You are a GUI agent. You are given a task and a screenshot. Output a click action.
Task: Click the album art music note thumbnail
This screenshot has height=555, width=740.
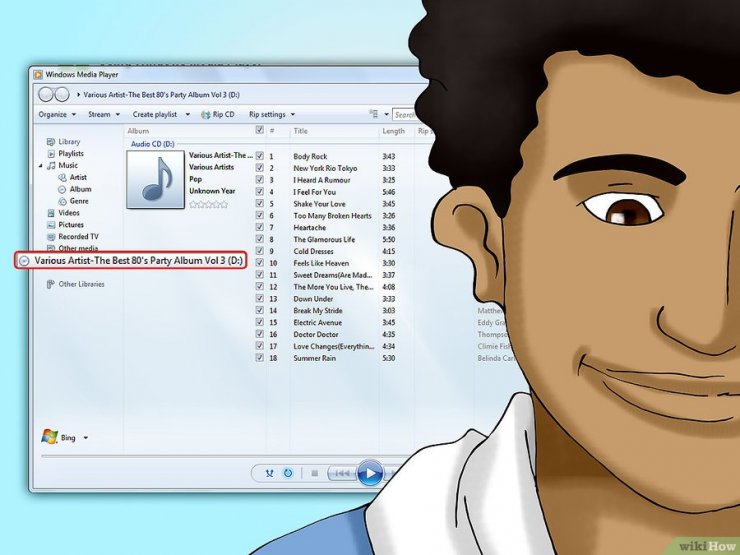(x=155, y=179)
